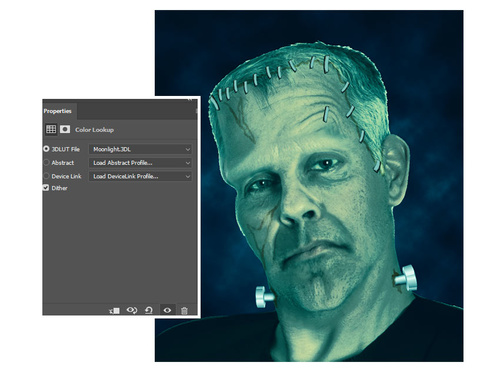Click the Dither label text

tap(59, 188)
